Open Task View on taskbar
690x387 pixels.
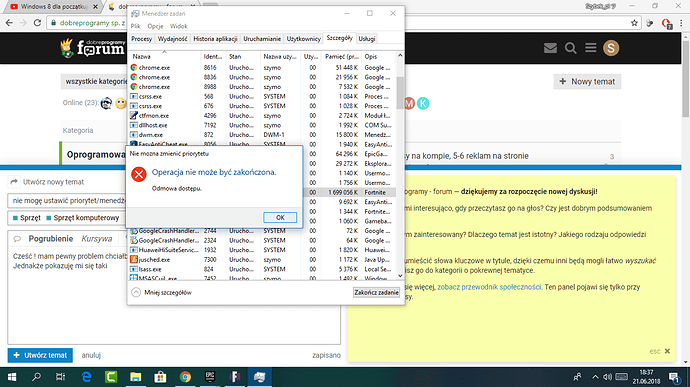(x=60, y=377)
